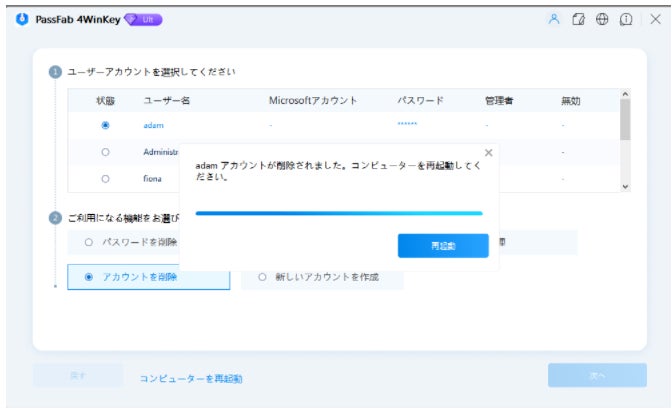Viewport: 672px width, 410px height.
Task: Click the 管理者 column header
Action: click(x=499, y=101)
